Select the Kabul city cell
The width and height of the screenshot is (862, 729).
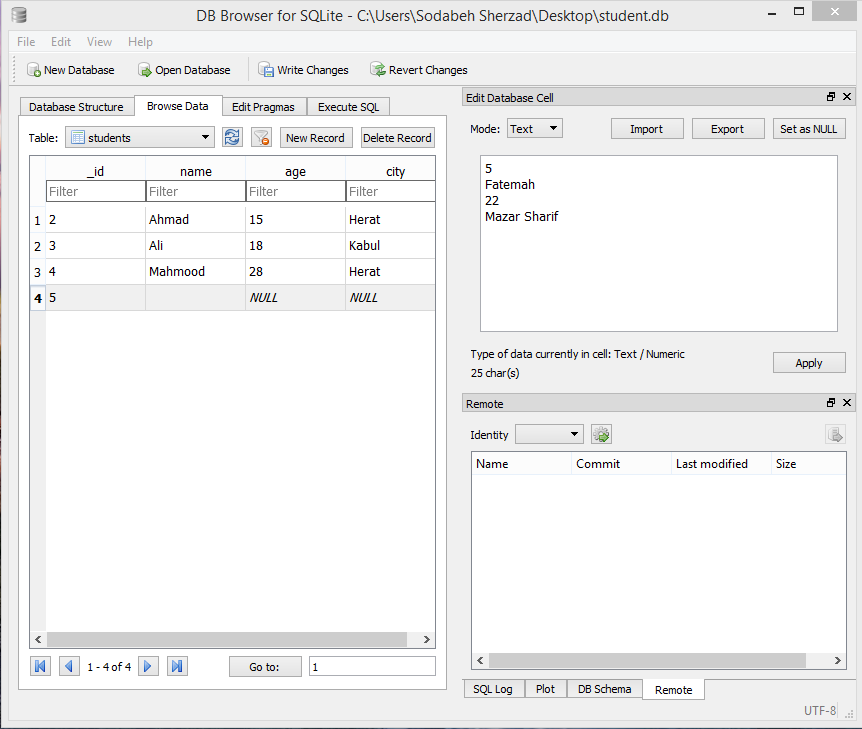(x=390, y=246)
